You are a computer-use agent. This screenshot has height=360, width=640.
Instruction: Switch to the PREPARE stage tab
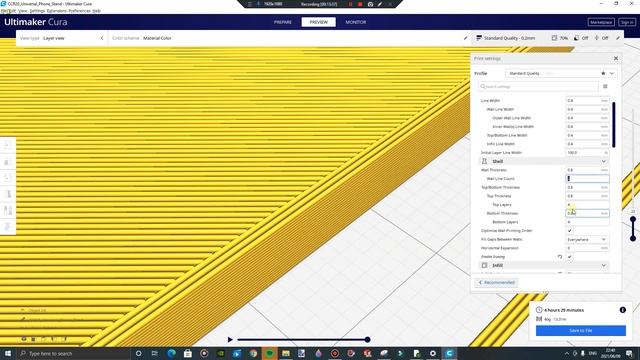pos(282,22)
